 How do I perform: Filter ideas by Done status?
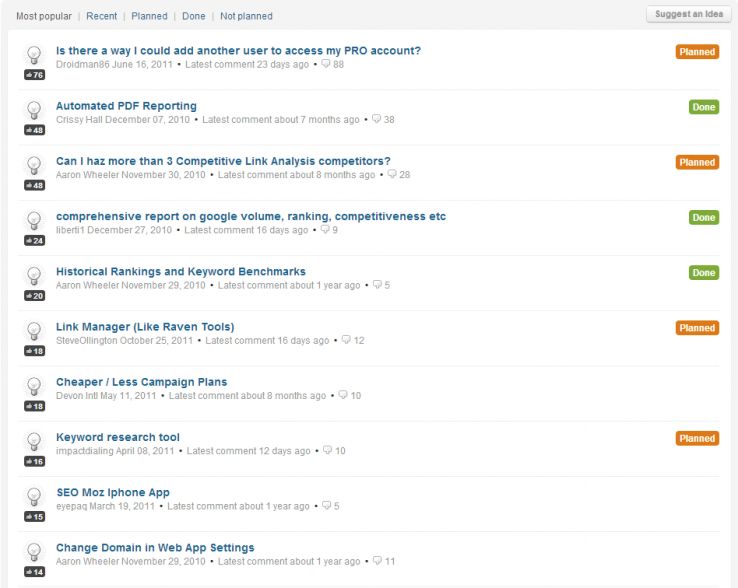click(193, 16)
